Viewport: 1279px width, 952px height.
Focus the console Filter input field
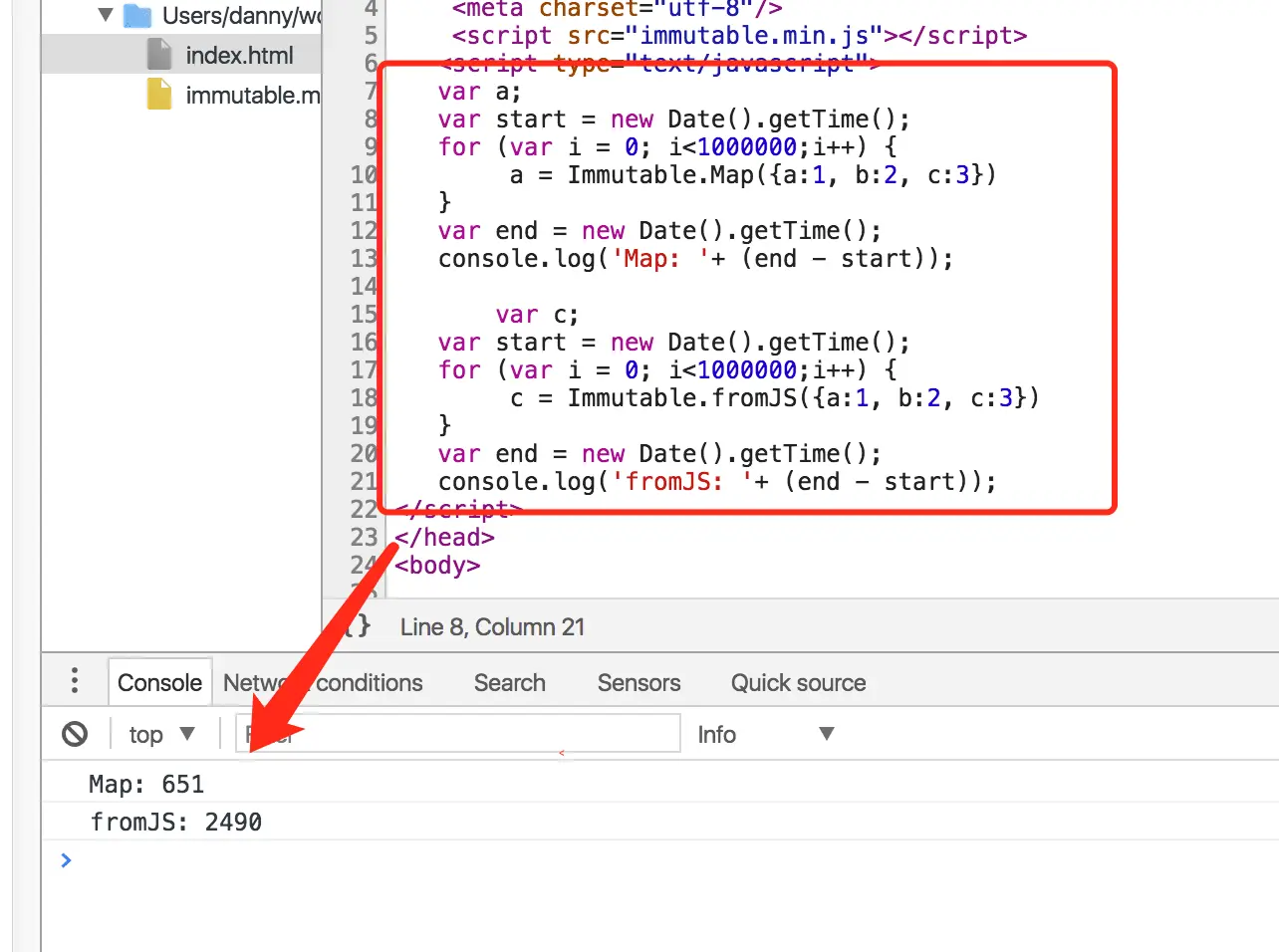point(458,734)
